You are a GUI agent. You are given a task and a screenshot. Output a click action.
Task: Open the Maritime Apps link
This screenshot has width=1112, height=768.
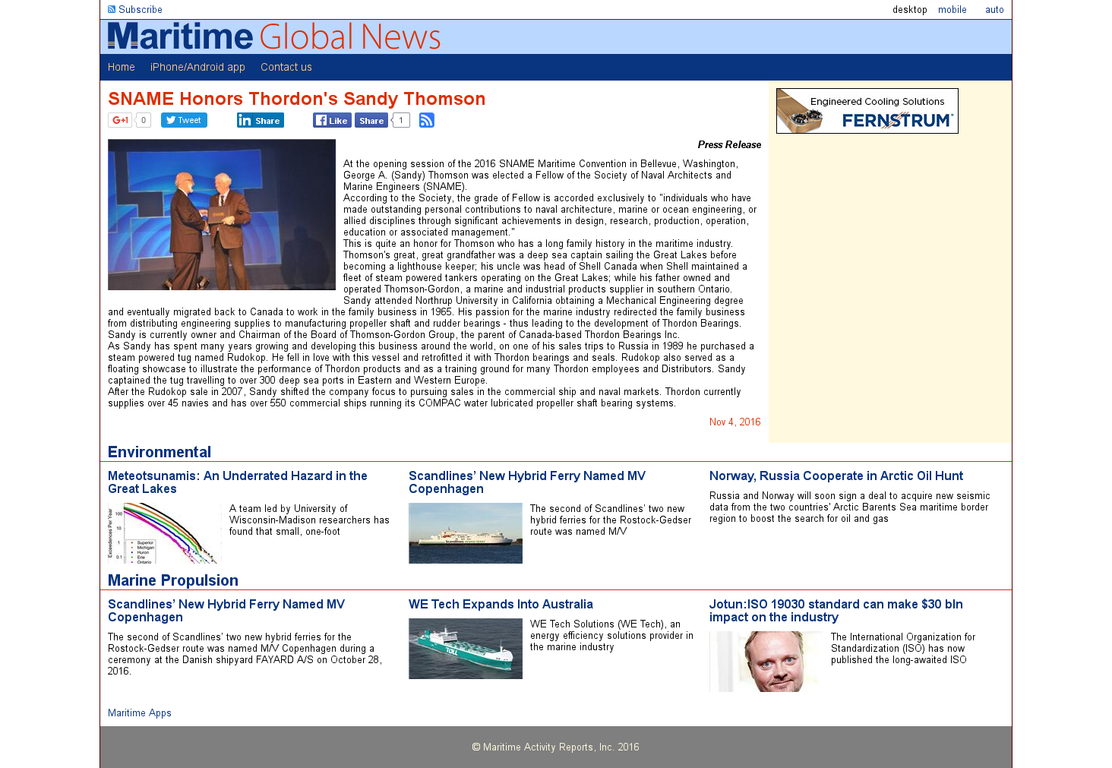[x=140, y=713]
